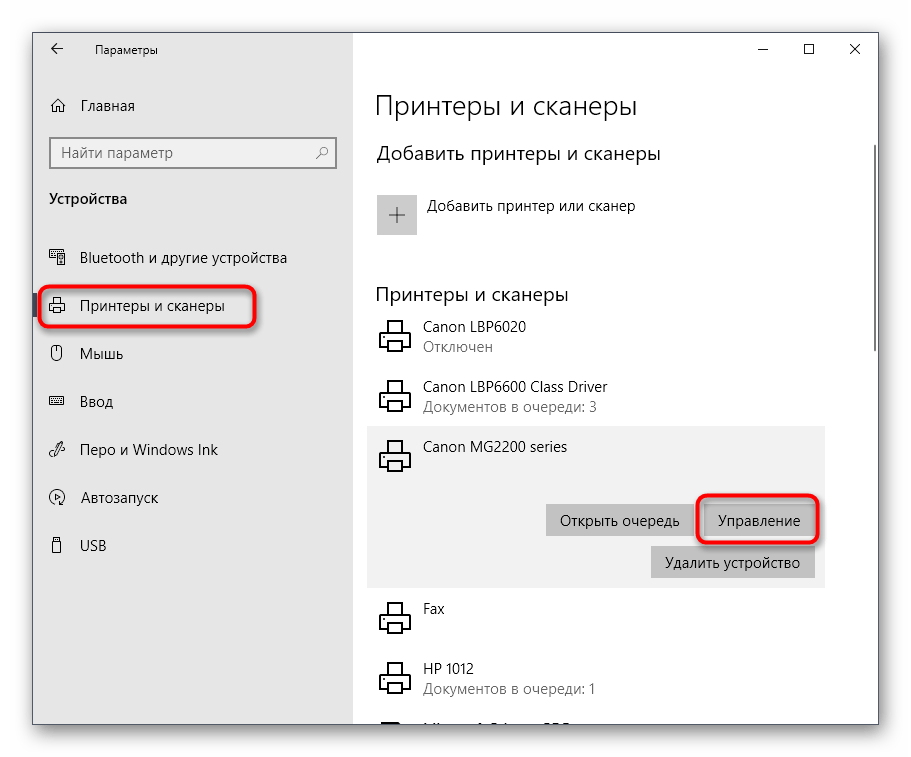Click the Bluetooth devices icon in sidebar
This screenshot has height=757, width=911.
pyautogui.click(x=57, y=257)
